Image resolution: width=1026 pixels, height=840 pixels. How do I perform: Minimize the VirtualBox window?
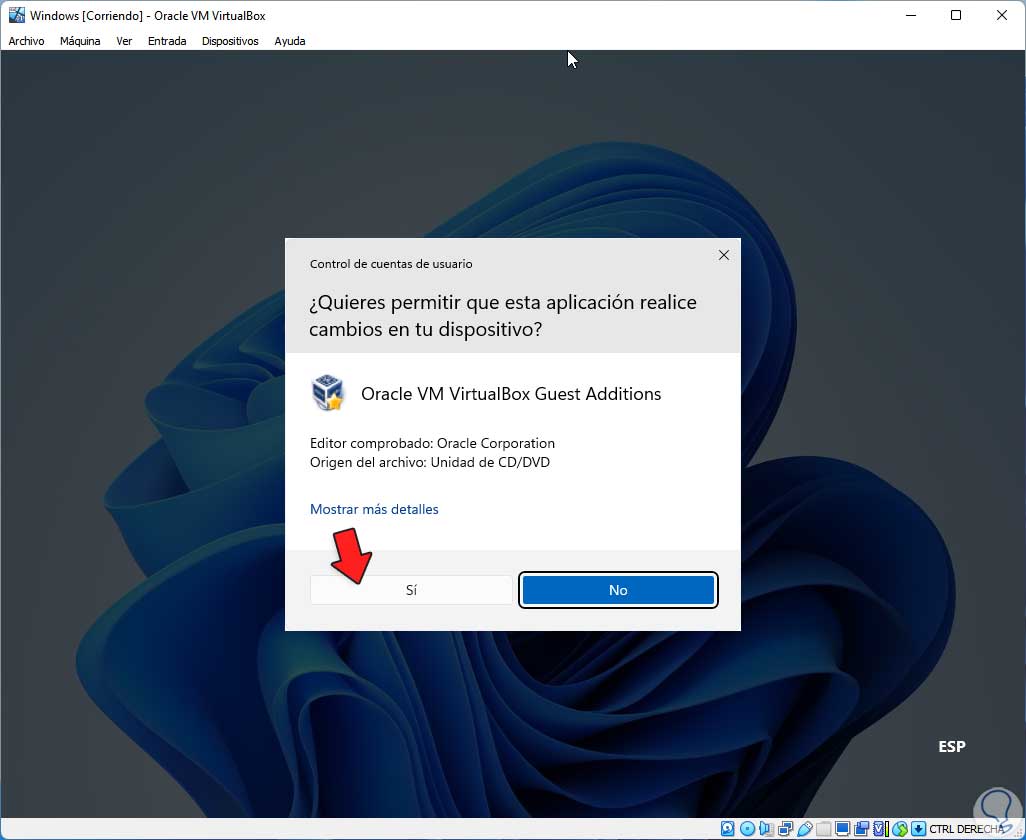click(911, 15)
